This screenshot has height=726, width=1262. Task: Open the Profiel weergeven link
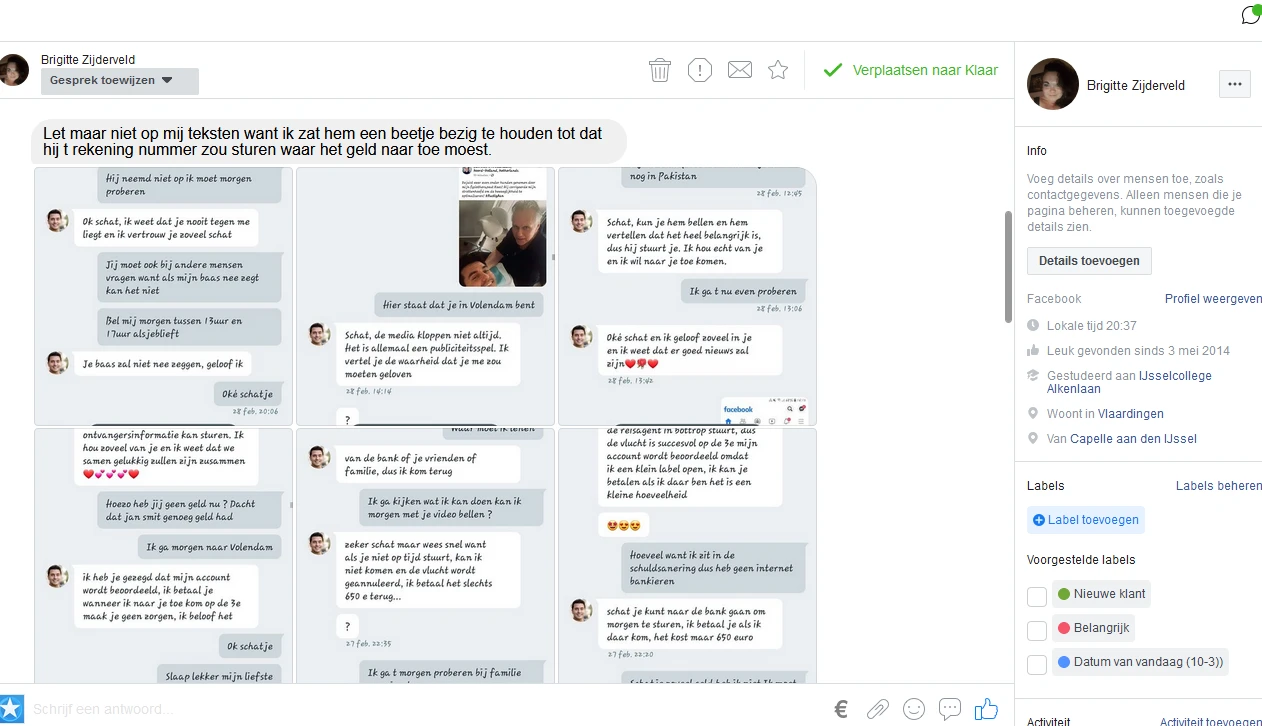tap(1213, 299)
